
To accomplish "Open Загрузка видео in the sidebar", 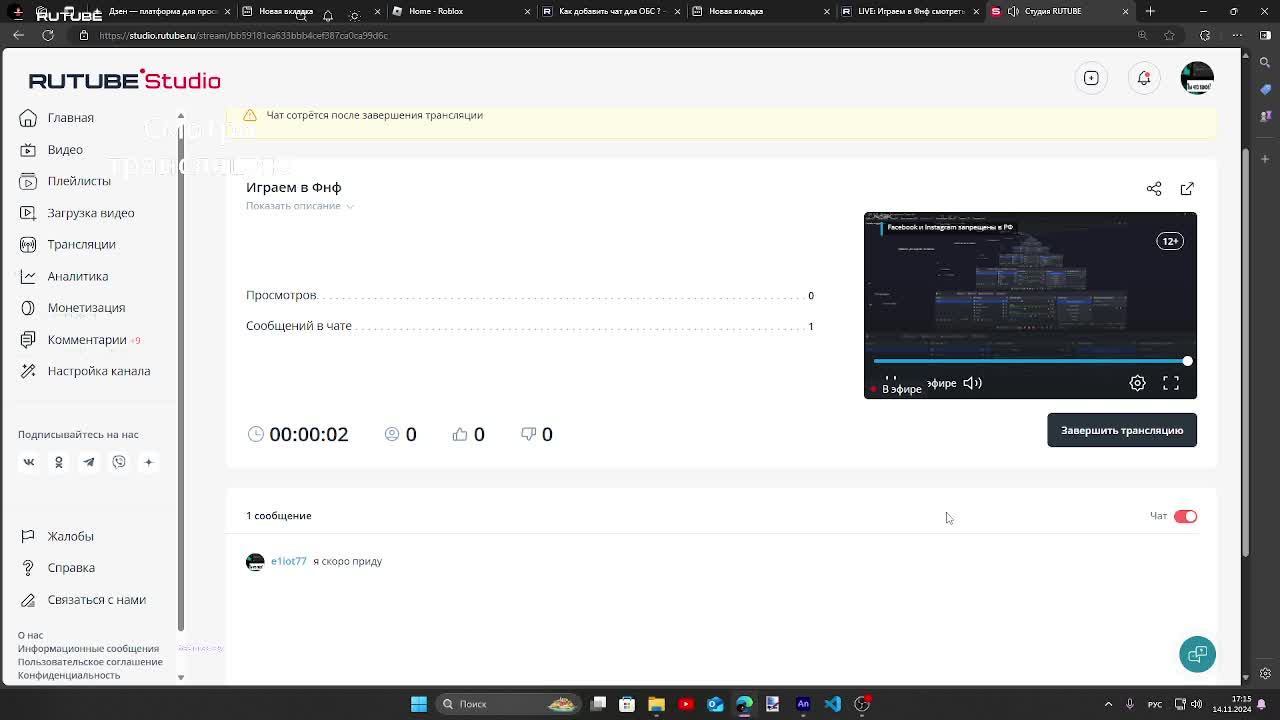I will tap(90, 213).
